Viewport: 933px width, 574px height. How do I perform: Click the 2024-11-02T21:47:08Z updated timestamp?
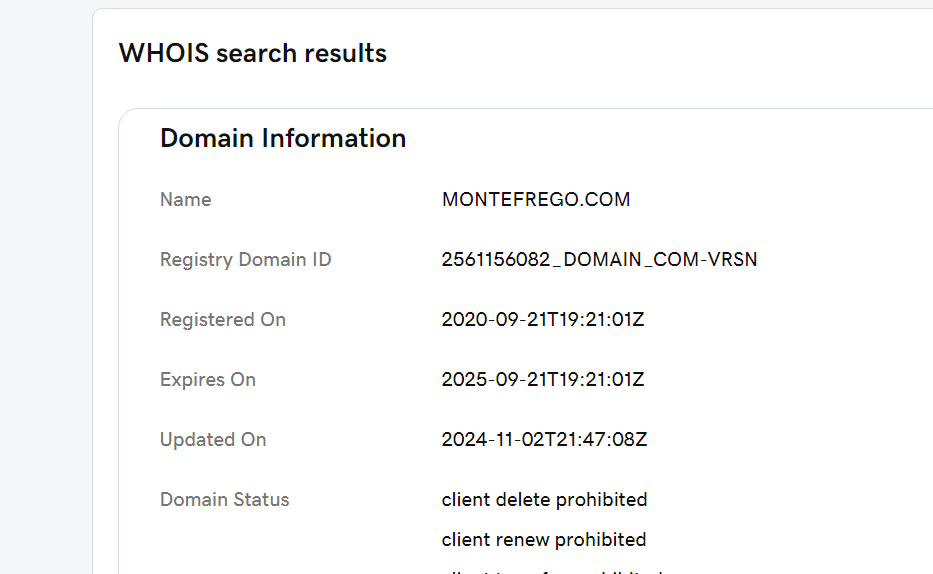(544, 440)
